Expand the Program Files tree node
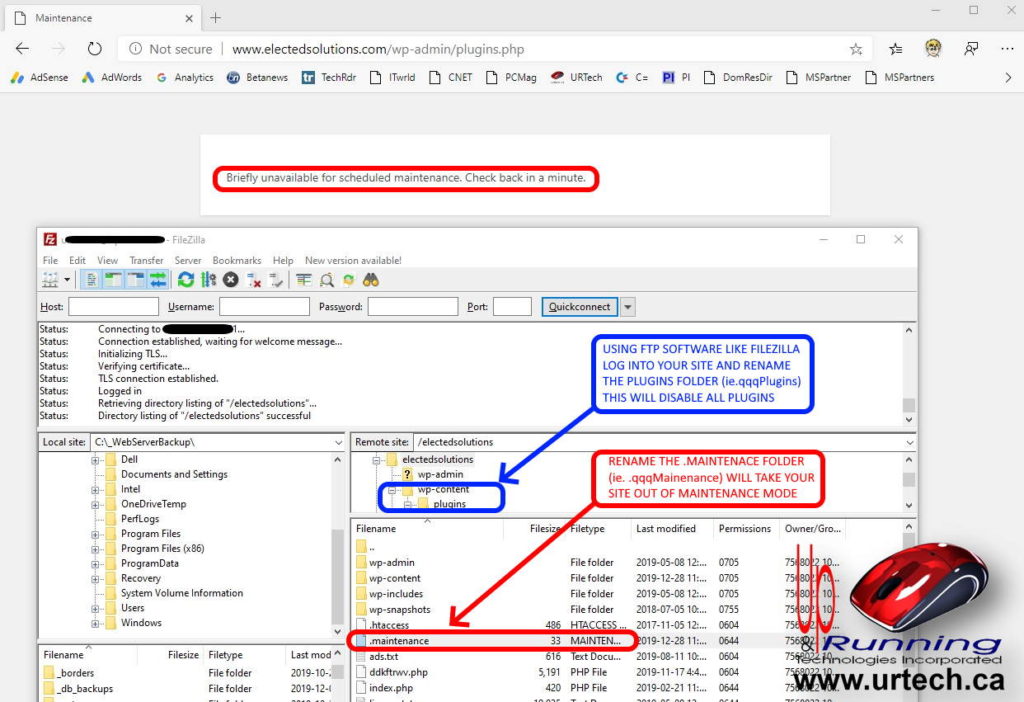Viewport: 1024px width, 702px height. (96, 534)
